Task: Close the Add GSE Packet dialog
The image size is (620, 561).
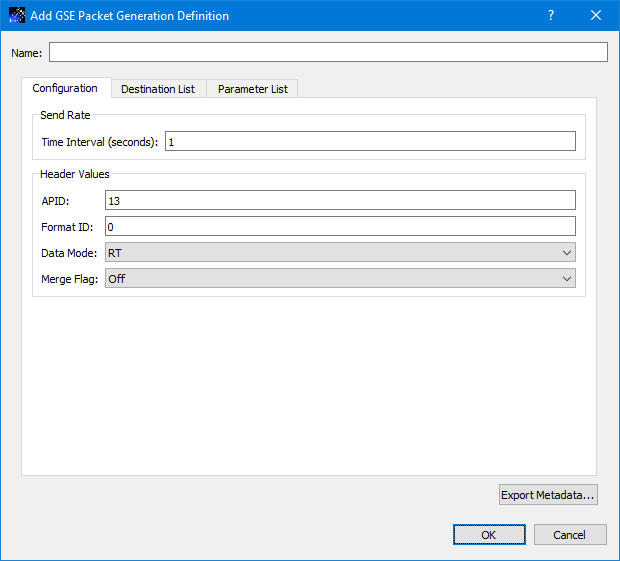Action: coord(596,16)
